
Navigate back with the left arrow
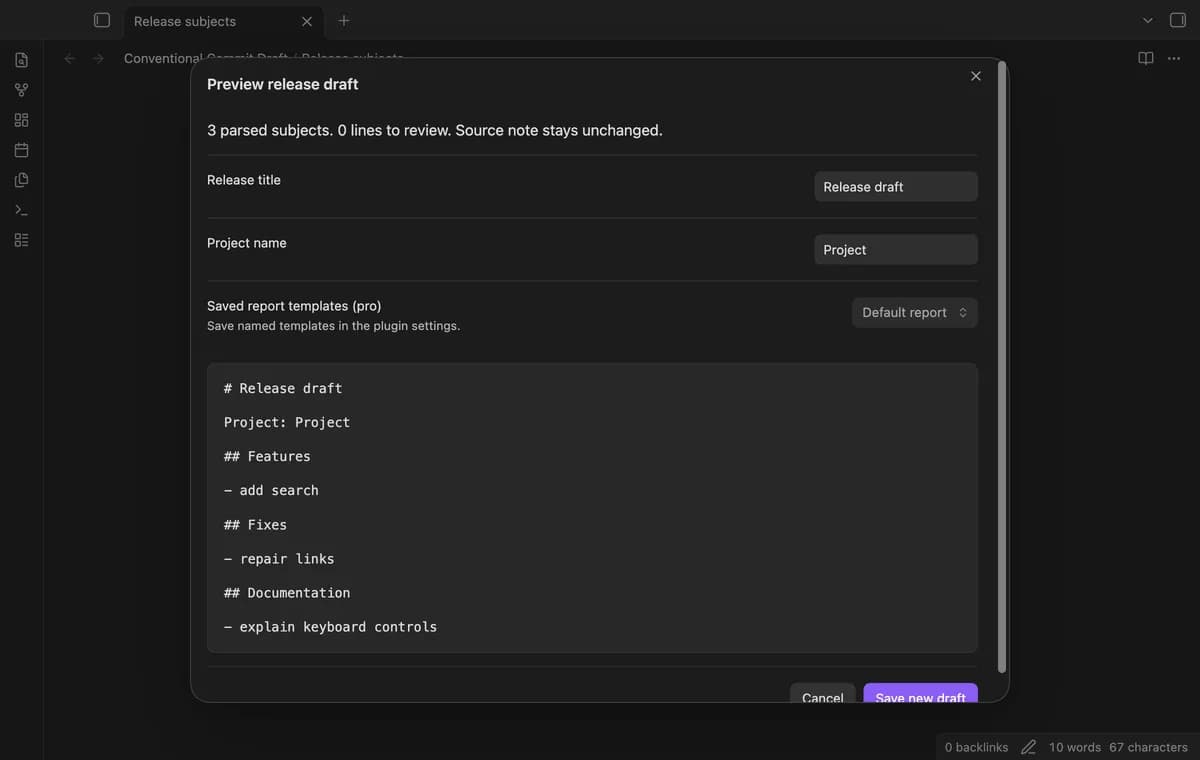pos(70,58)
